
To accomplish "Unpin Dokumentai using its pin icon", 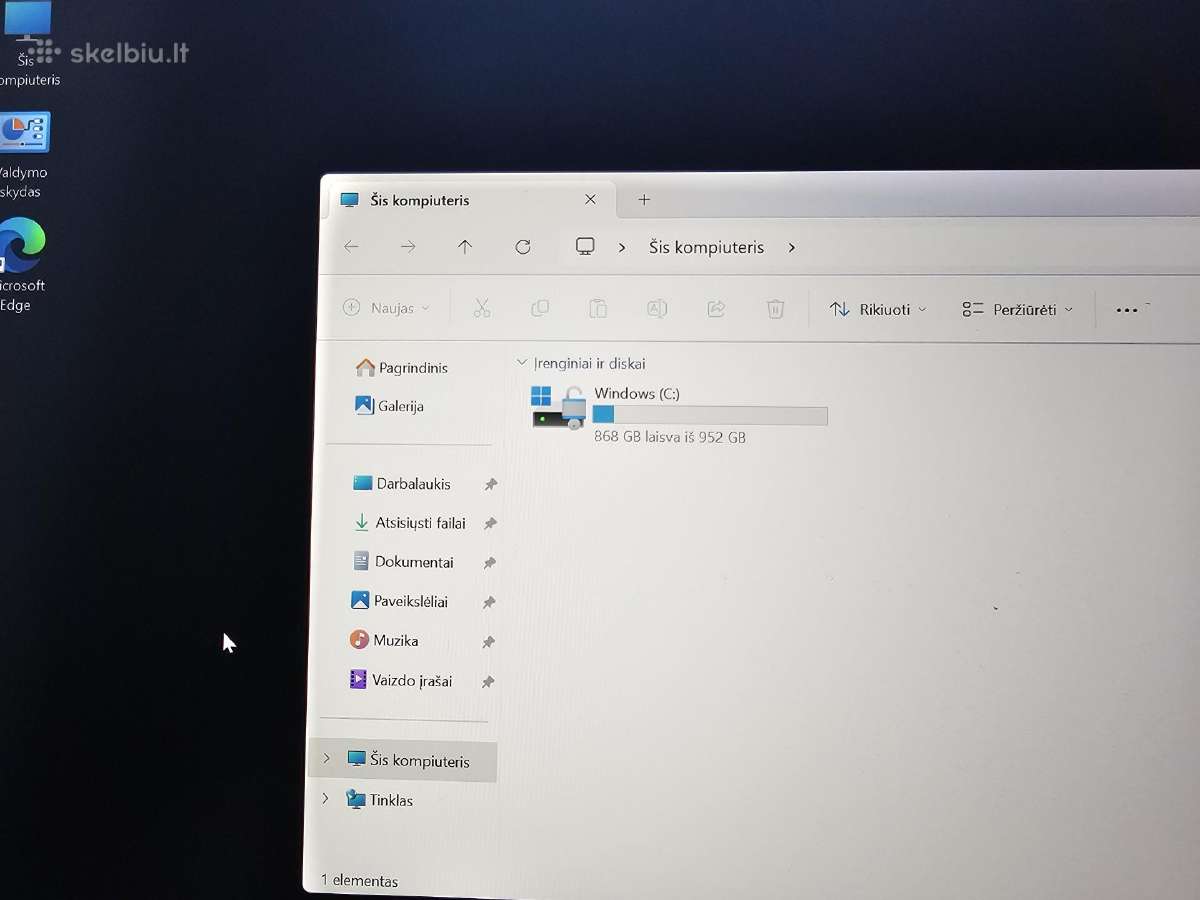I will (490, 564).
